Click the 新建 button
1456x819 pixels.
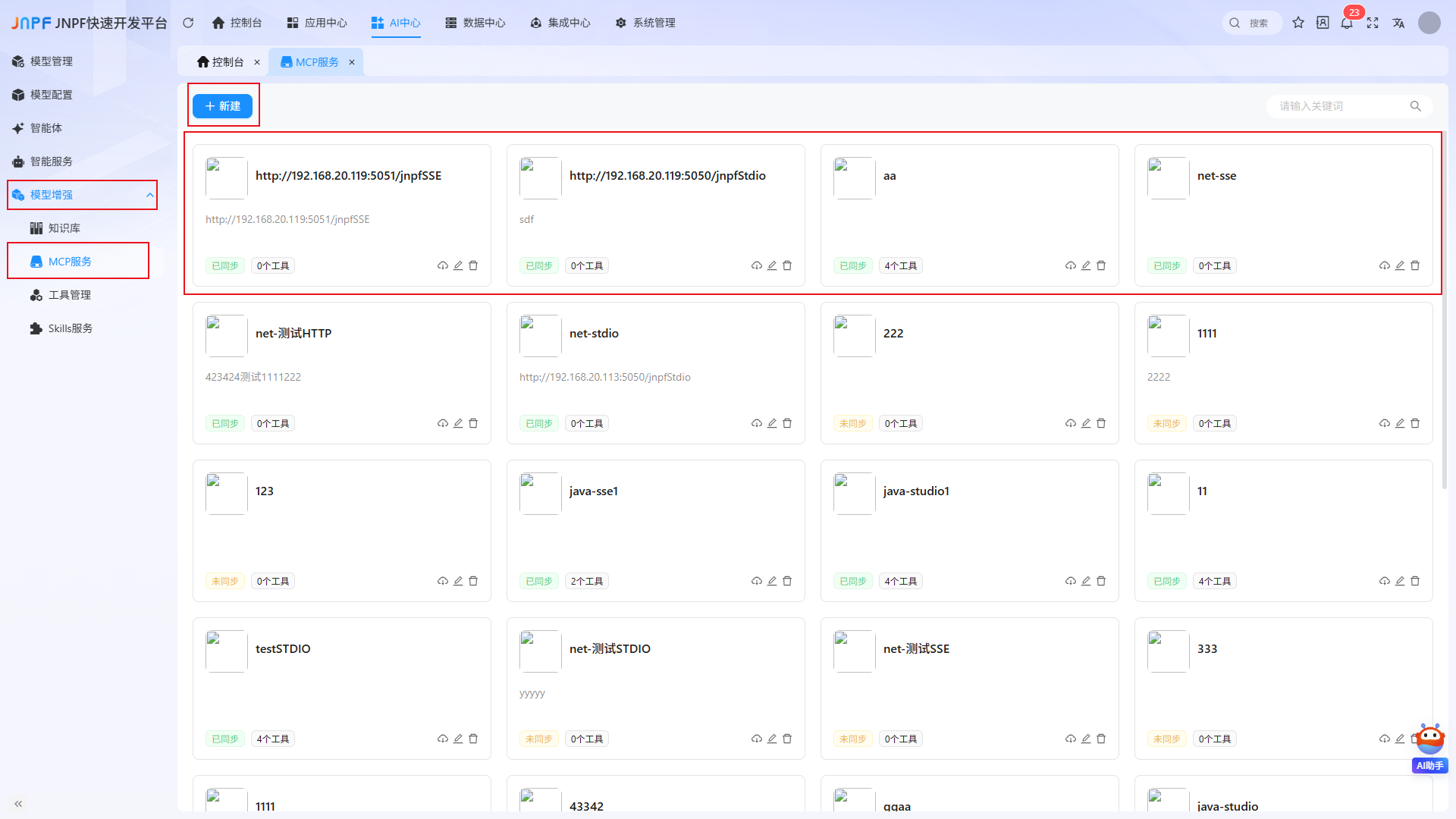point(222,106)
